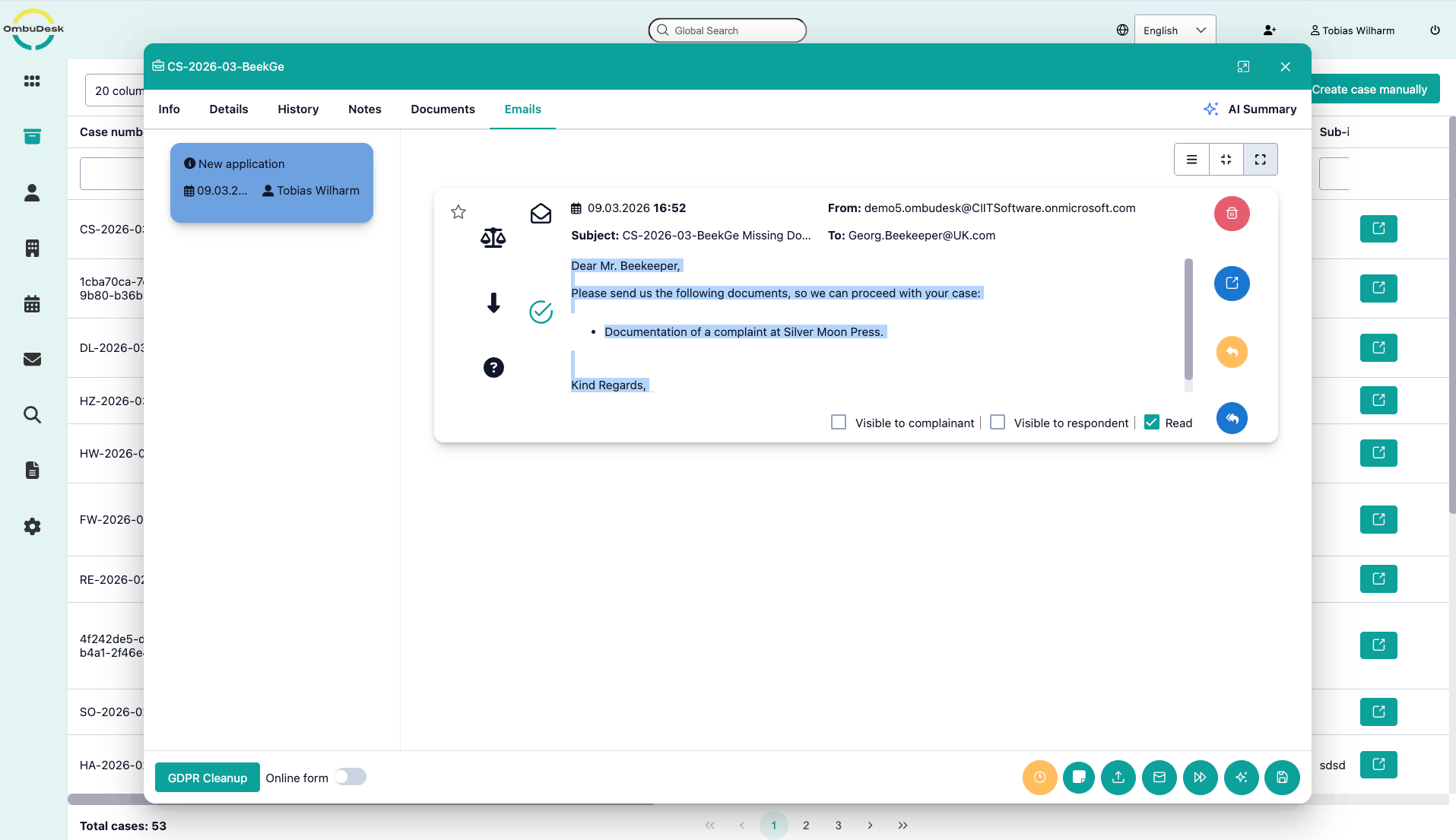Star the email as favorite
1456x840 pixels.
click(458, 212)
